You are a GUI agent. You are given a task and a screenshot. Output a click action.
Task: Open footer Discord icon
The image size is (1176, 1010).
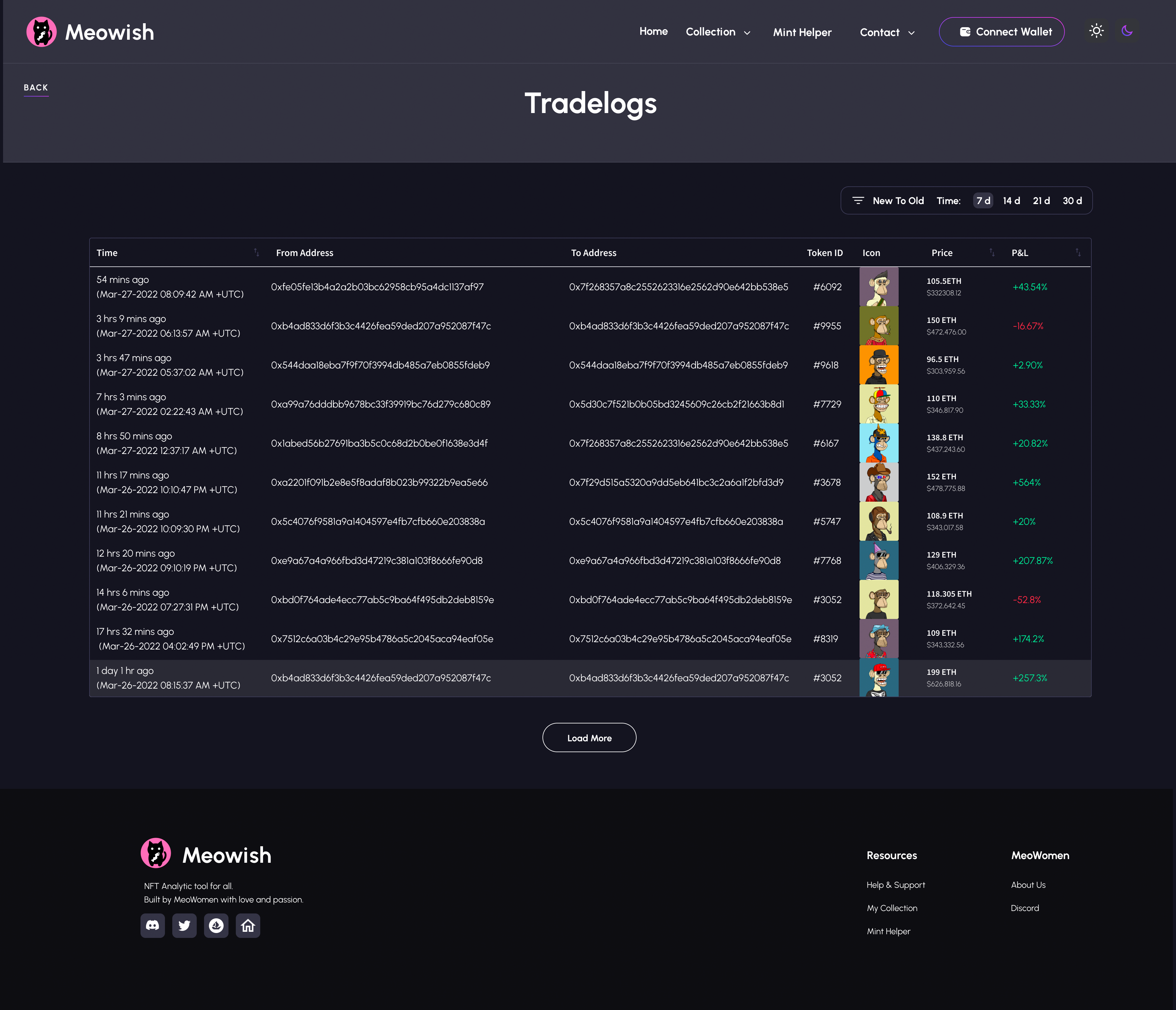point(153,925)
